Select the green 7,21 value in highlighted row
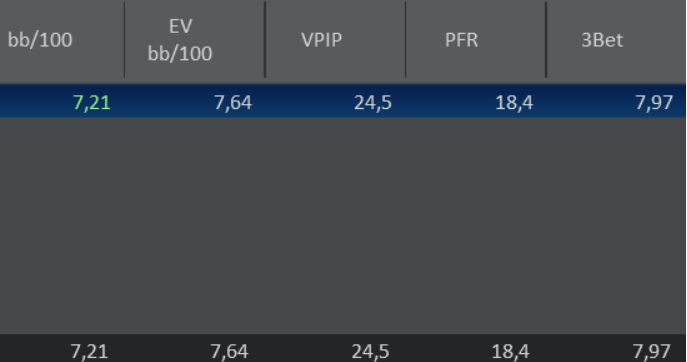Screen dimensions: 687x362 (92, 103)
